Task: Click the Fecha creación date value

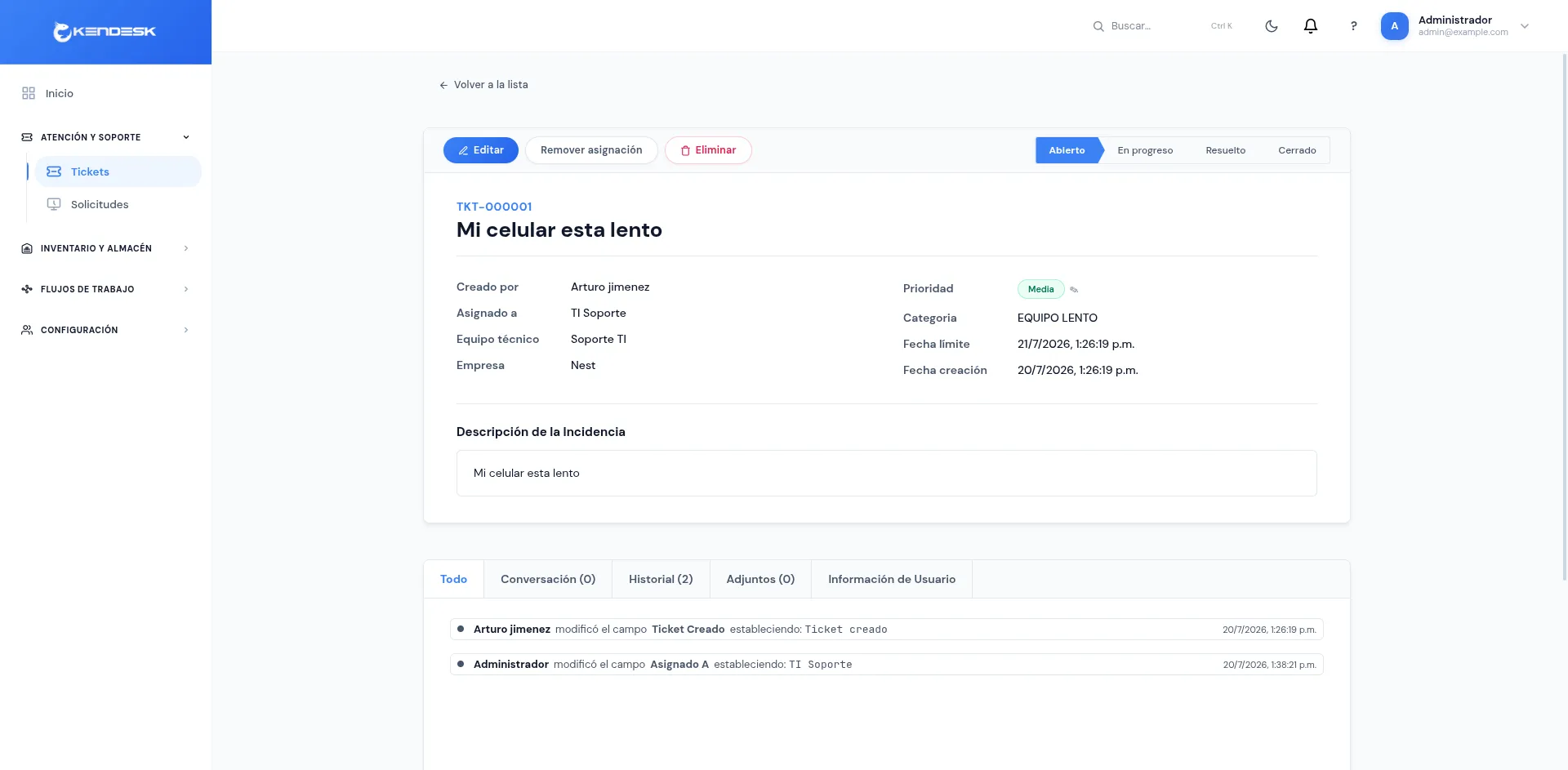Action: (1078, 370)
